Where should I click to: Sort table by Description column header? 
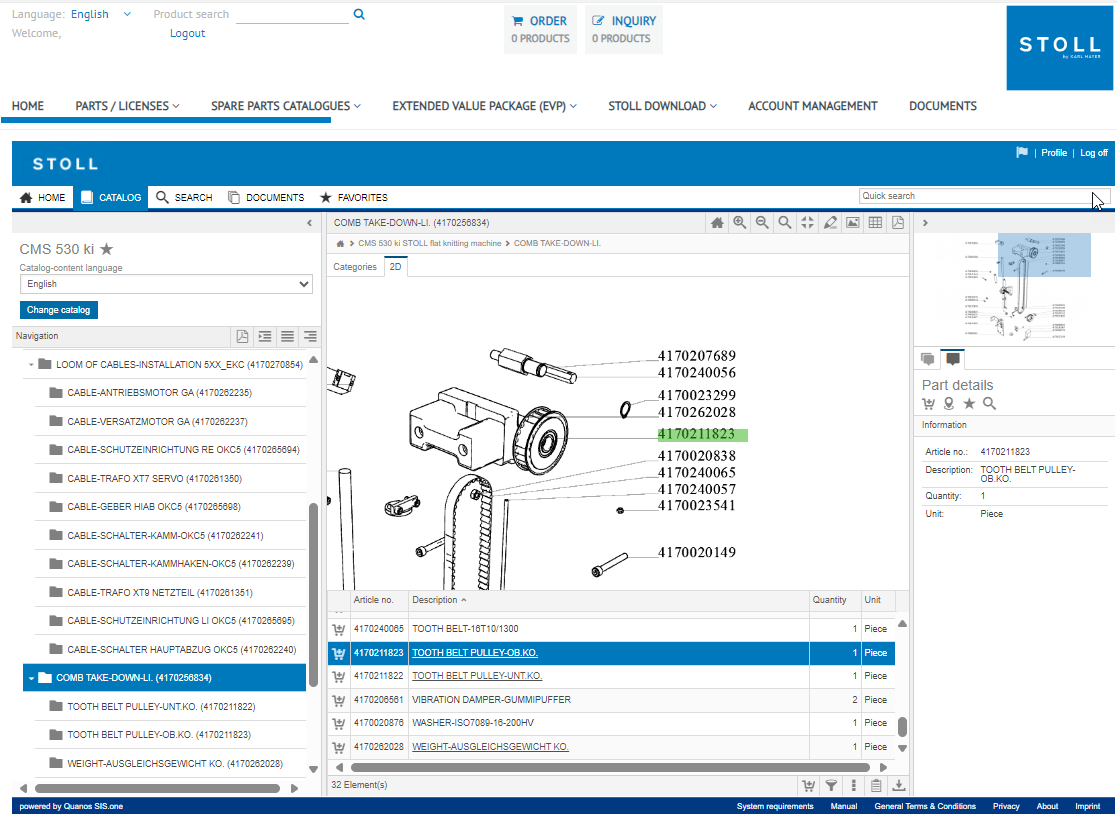click(x=439, y=600)
